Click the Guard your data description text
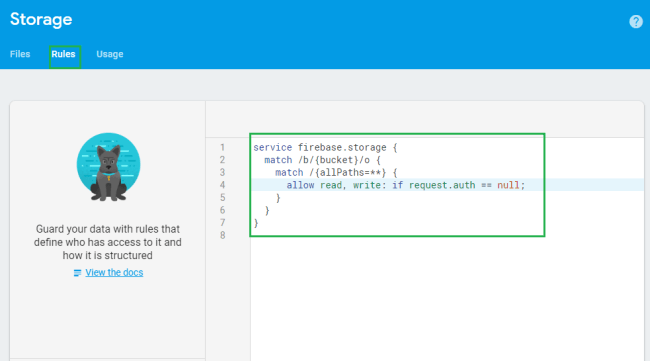 coord(108,242)
